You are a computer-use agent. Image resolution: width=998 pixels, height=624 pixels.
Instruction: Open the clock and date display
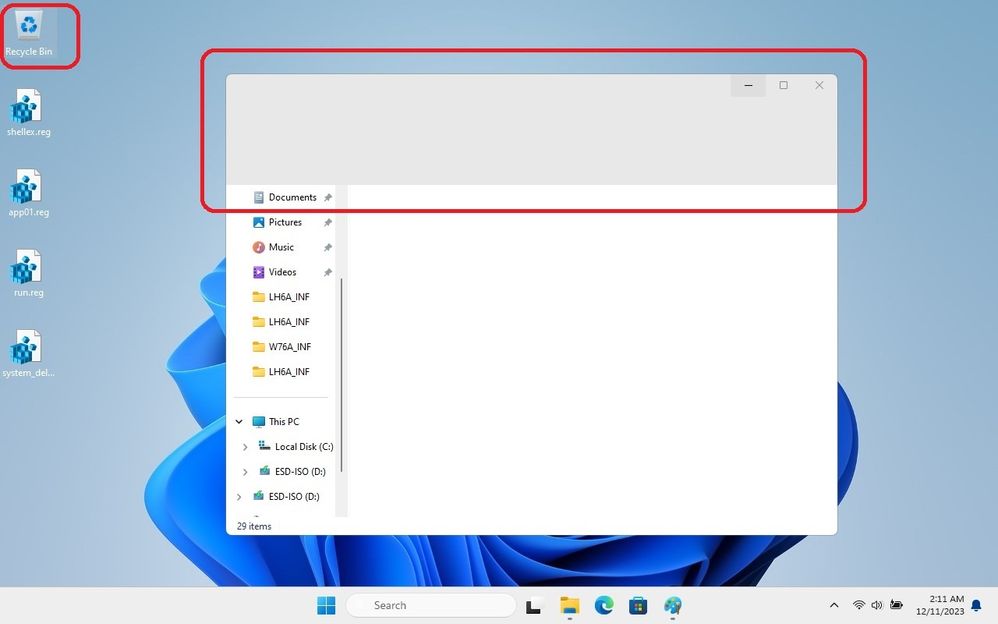coord(940,605)
